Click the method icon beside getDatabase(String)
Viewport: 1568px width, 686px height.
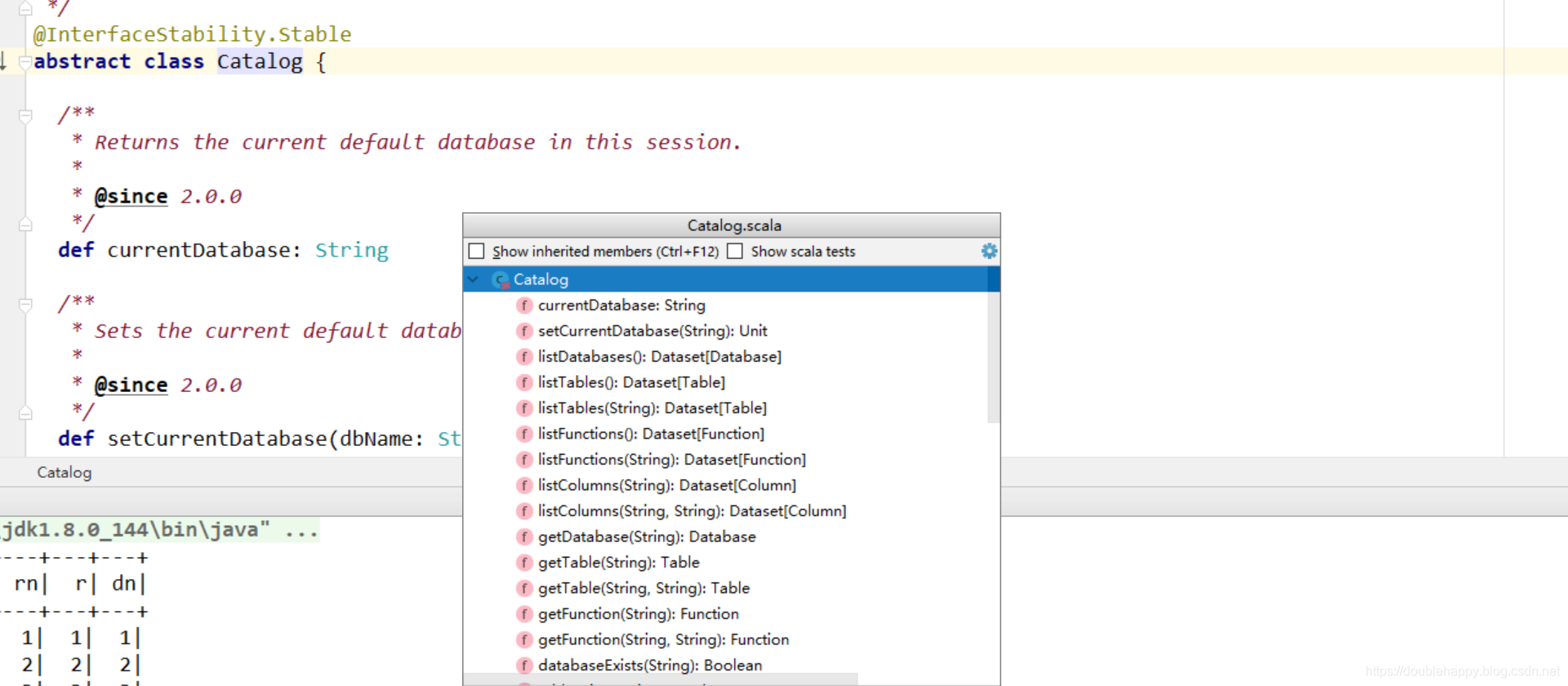click(524, 537)
